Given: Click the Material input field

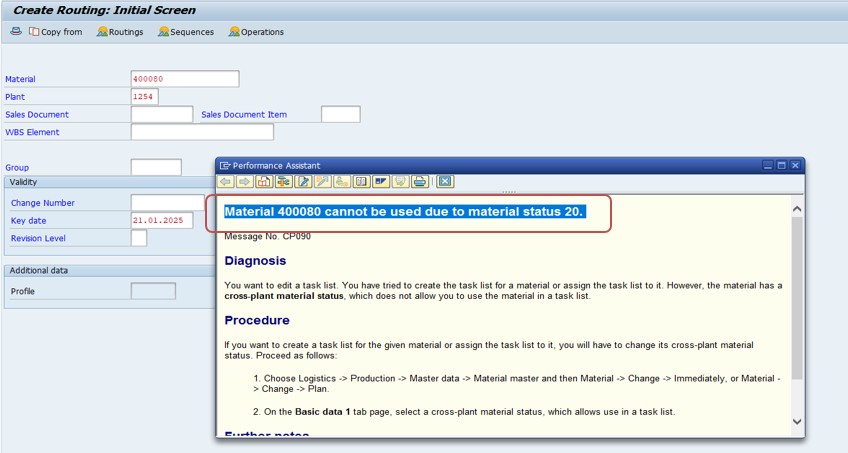Looking at the screenshot, I should click(185, 79).
